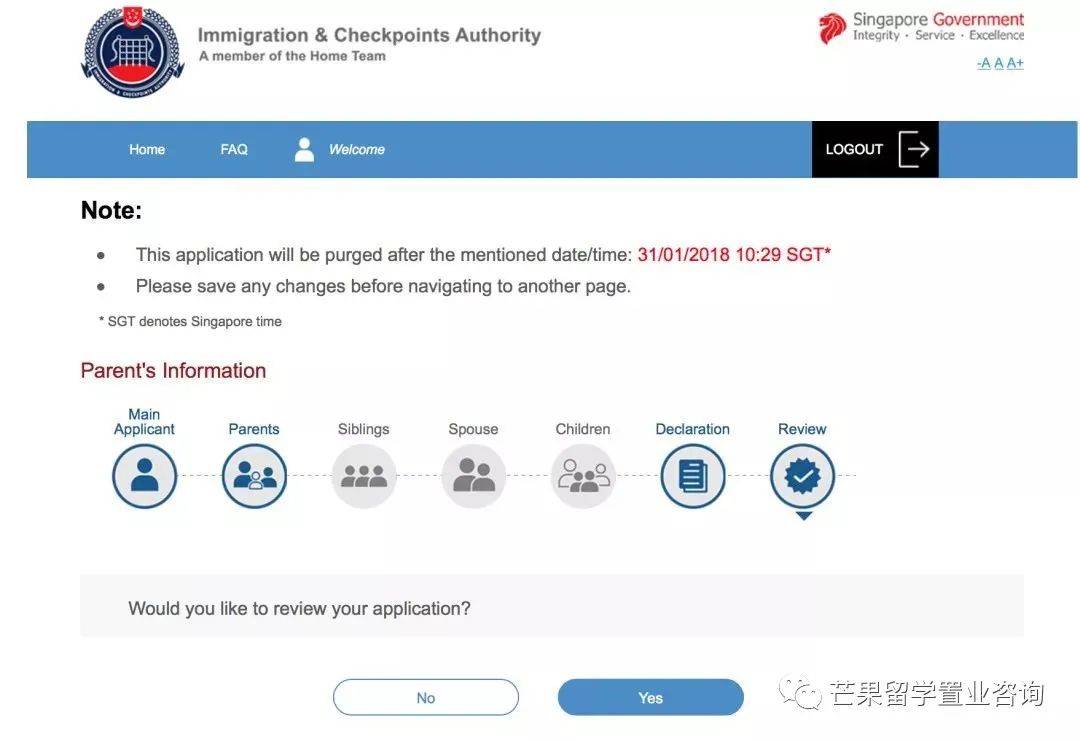Select the Spouse step icon
This screenshot has width=1080, height=742.
click(x=473, y=476)
